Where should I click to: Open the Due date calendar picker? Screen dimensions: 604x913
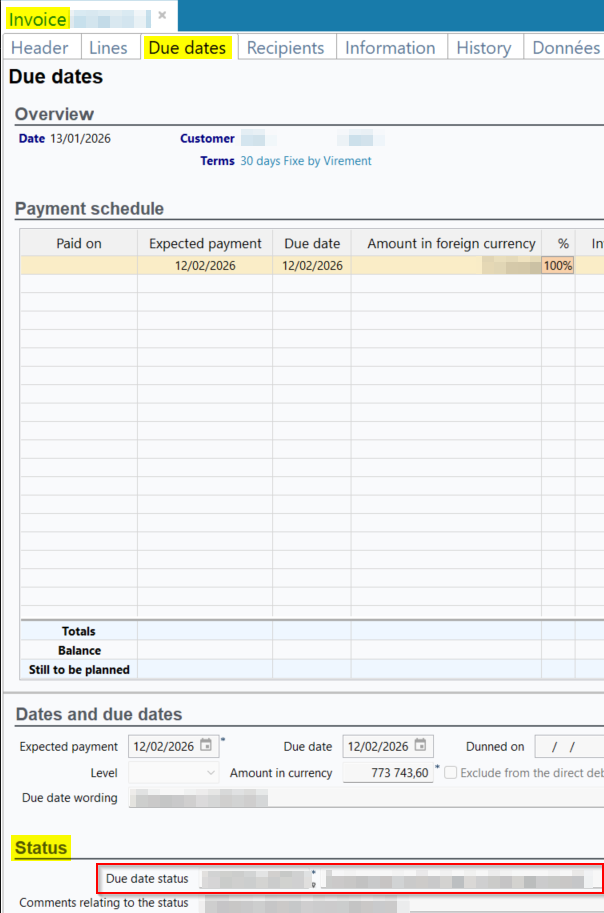pos(421,746)
